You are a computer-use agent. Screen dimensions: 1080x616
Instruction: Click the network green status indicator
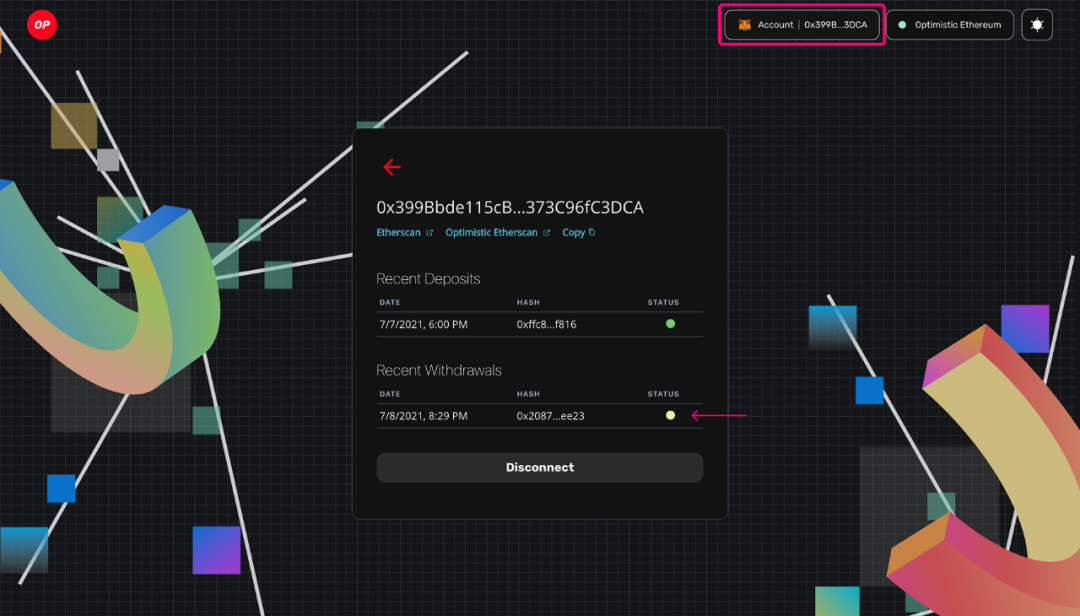[902, 25]
